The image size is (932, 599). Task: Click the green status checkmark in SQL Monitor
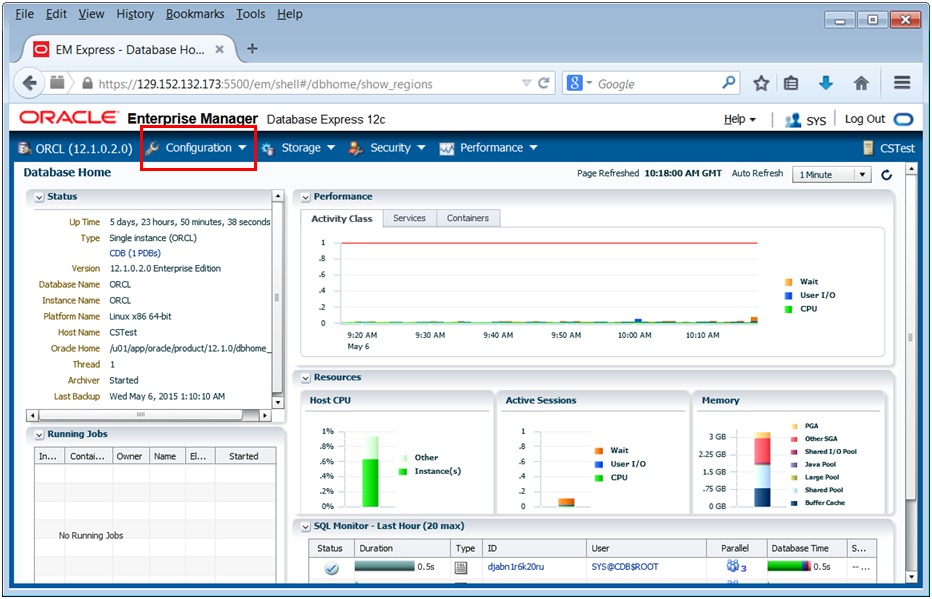pos(331,567)
